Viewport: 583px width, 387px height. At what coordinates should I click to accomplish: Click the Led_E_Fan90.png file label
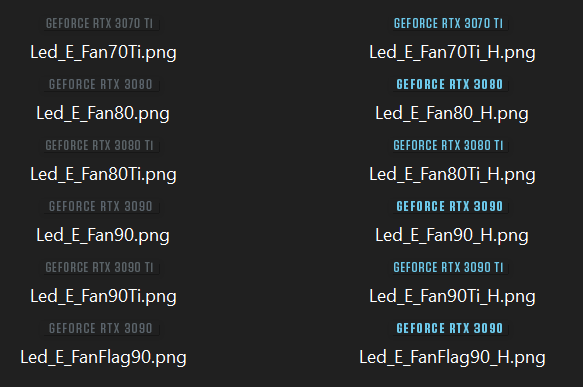point(103,235)
